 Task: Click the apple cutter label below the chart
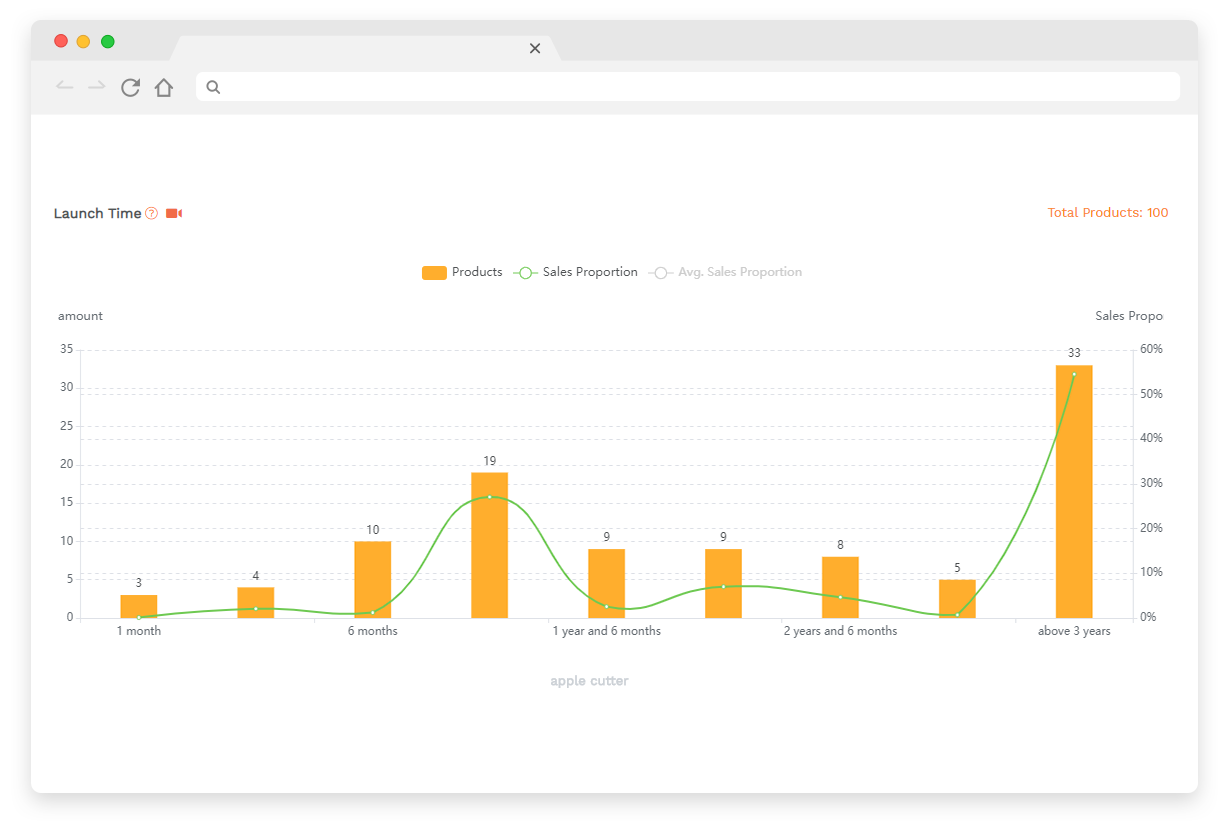tap(588, 680)
